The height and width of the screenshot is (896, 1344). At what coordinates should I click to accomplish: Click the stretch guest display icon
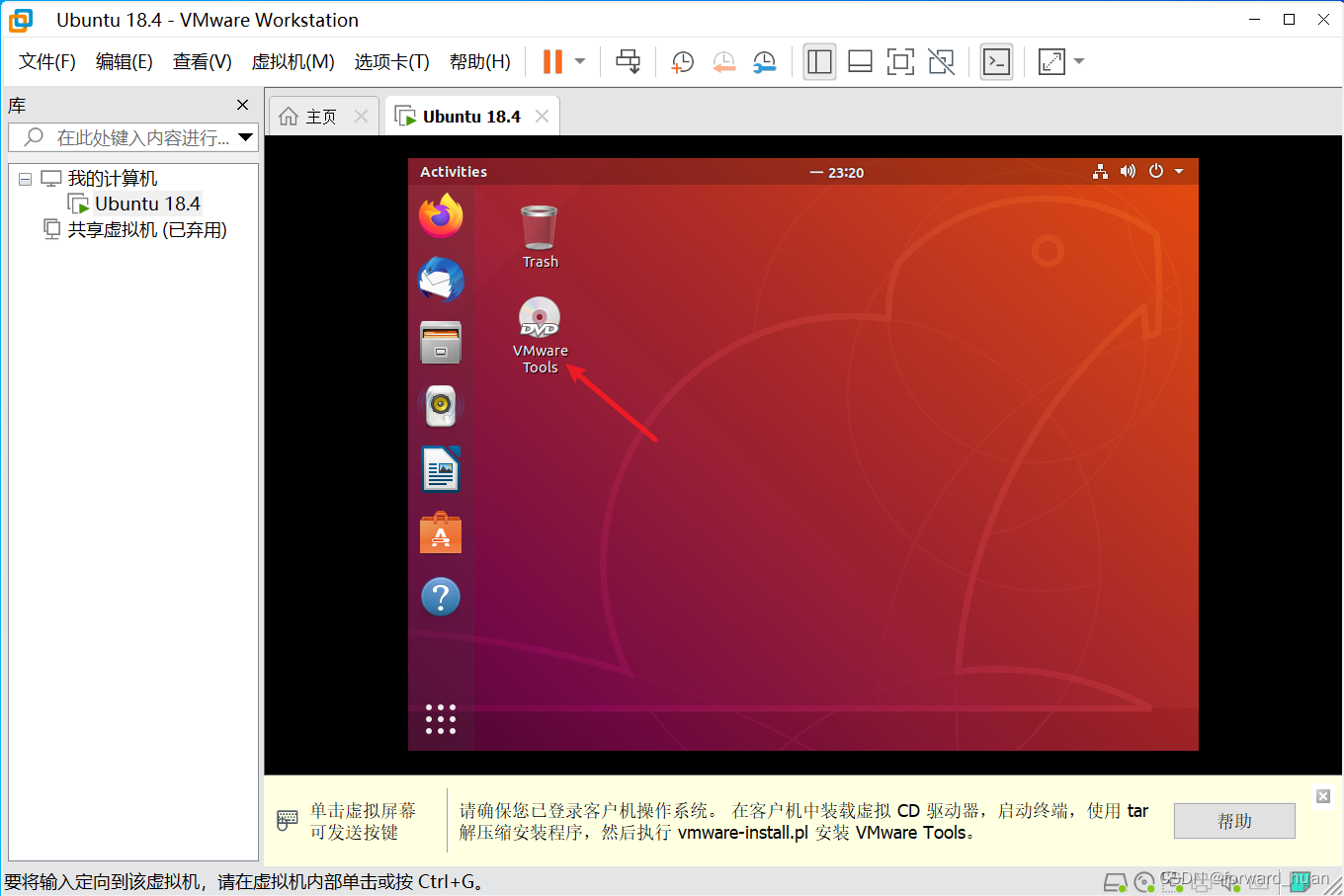(1051, 61)
